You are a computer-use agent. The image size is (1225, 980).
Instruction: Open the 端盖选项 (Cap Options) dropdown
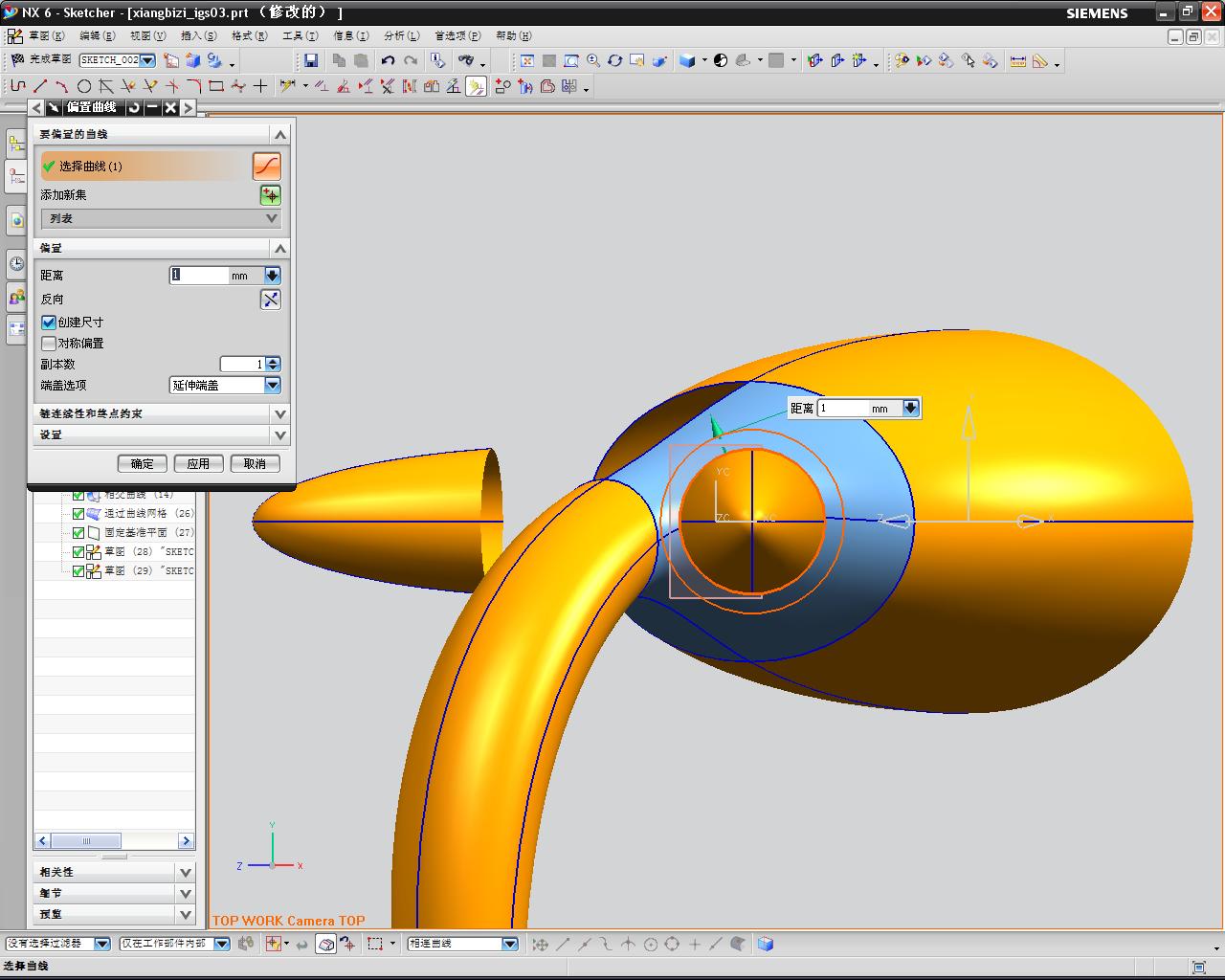pos(273,386)
